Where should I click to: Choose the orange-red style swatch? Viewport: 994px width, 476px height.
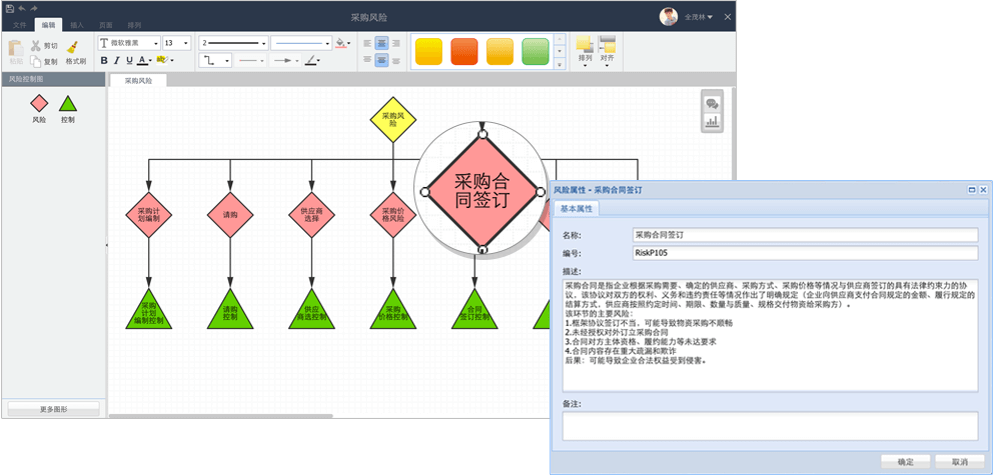[x=464, y=51]
